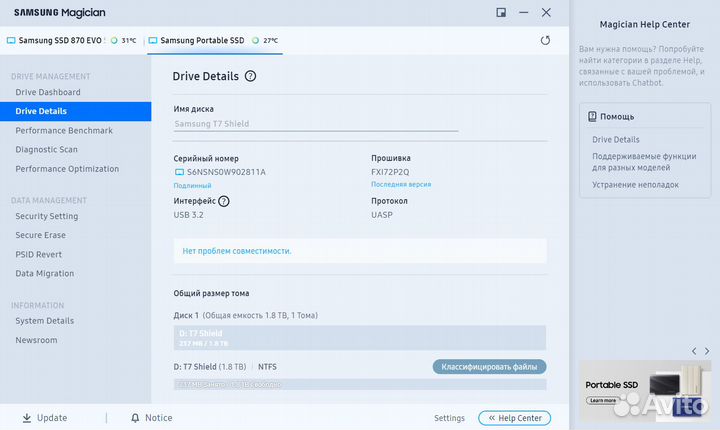Go to next help banner arrow
The image size is (720, 430).
707,351
